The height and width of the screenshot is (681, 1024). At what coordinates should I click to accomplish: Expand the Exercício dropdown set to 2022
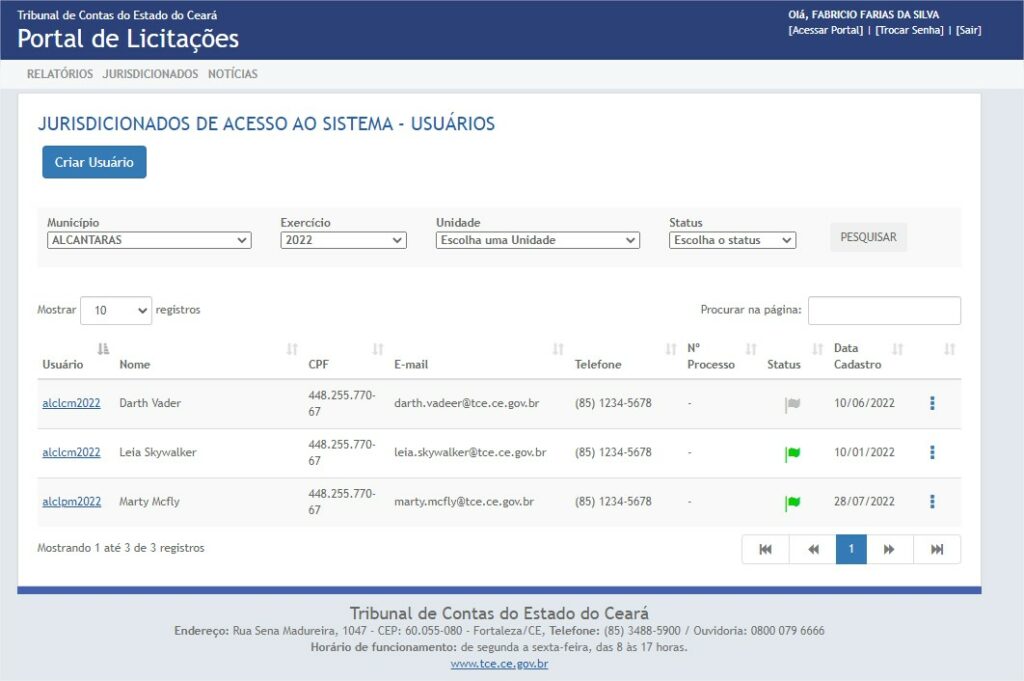coord(343,240)
